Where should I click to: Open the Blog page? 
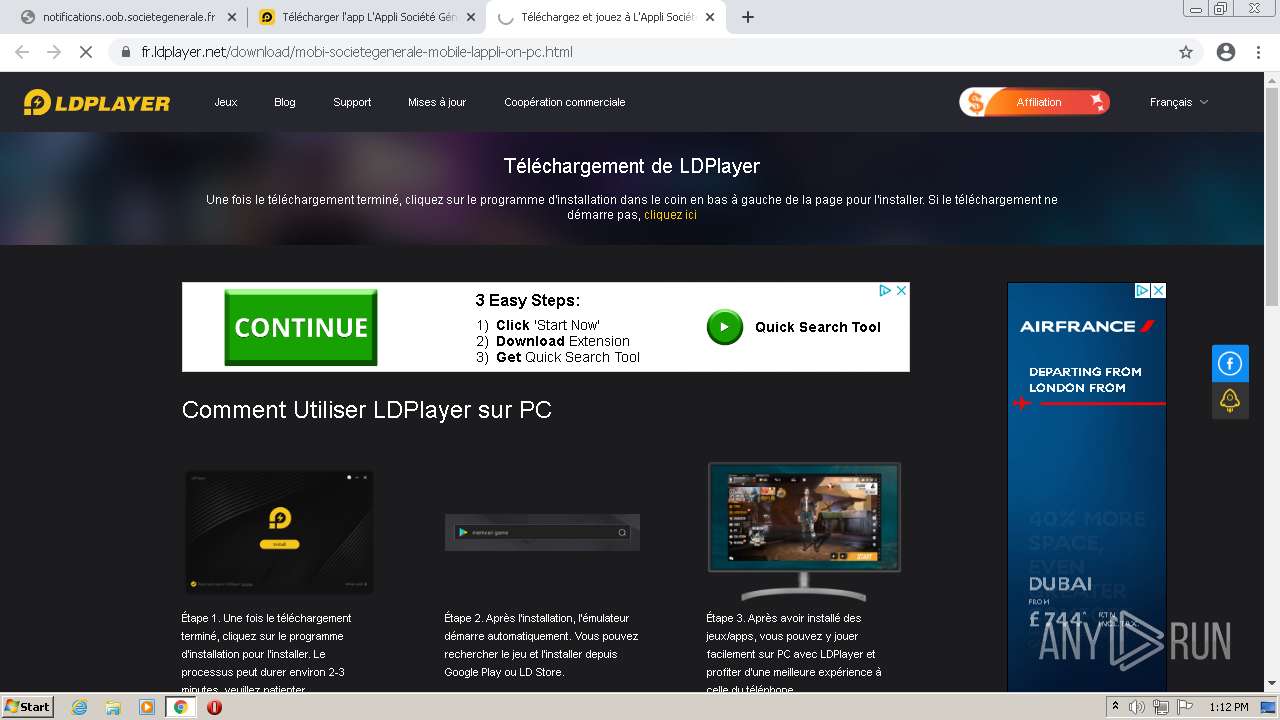pyautogui.click(x=285, y=102)
